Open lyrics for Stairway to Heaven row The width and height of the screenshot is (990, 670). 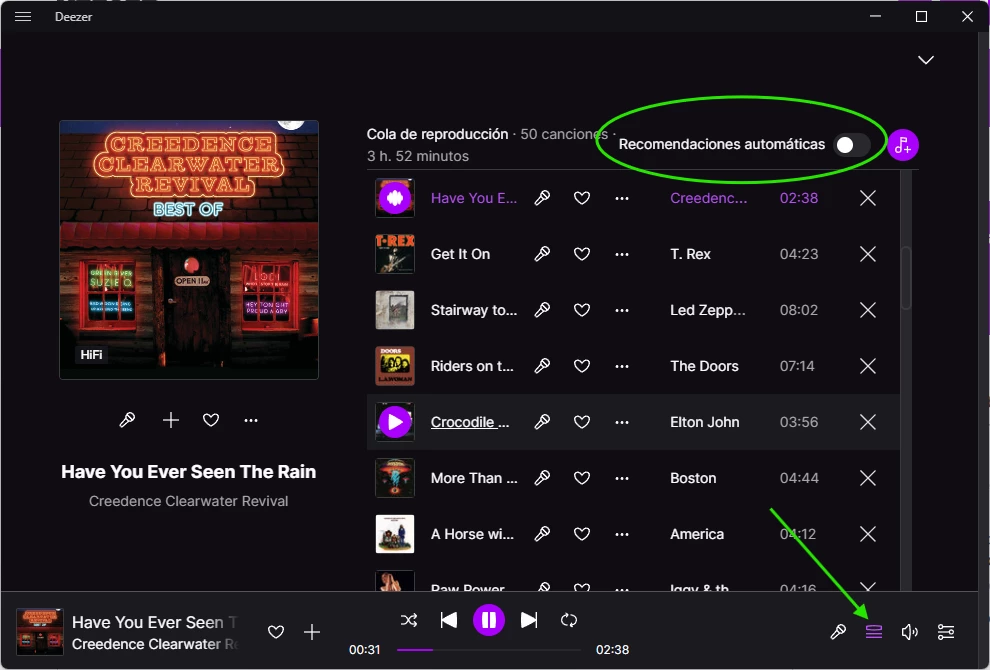pos(542,310)
